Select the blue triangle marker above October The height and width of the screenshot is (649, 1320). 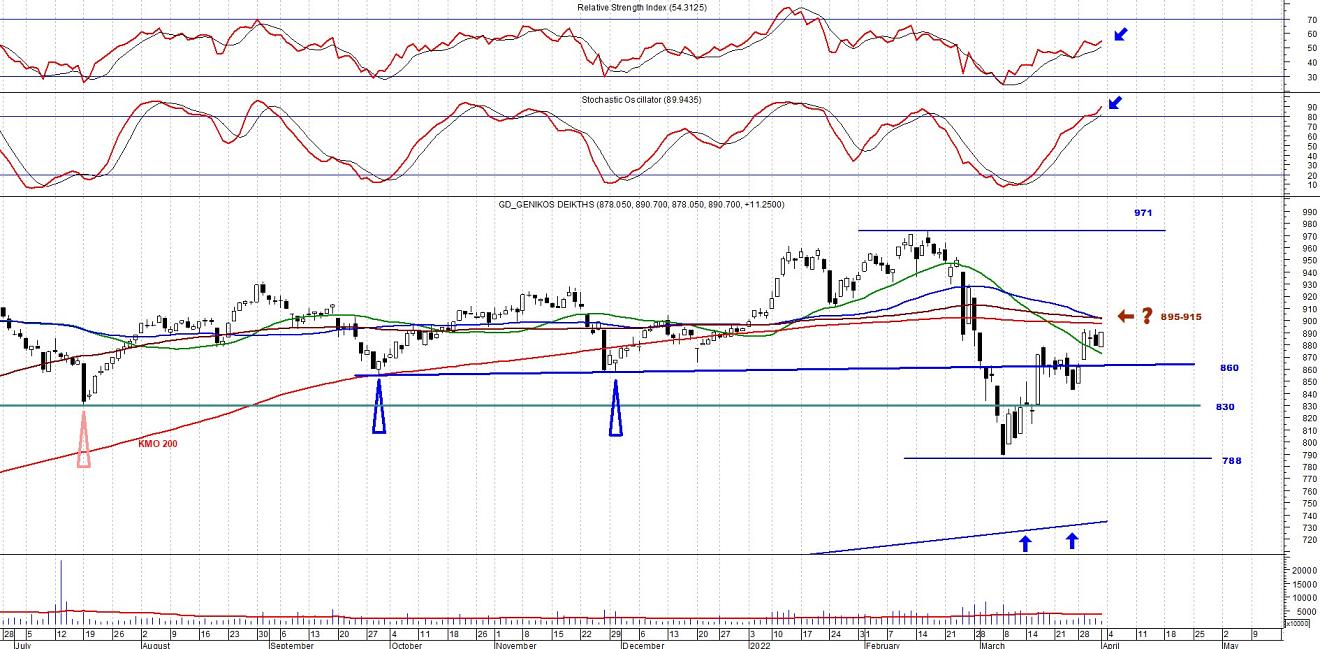pyautogui.click(x=379, y=410)
